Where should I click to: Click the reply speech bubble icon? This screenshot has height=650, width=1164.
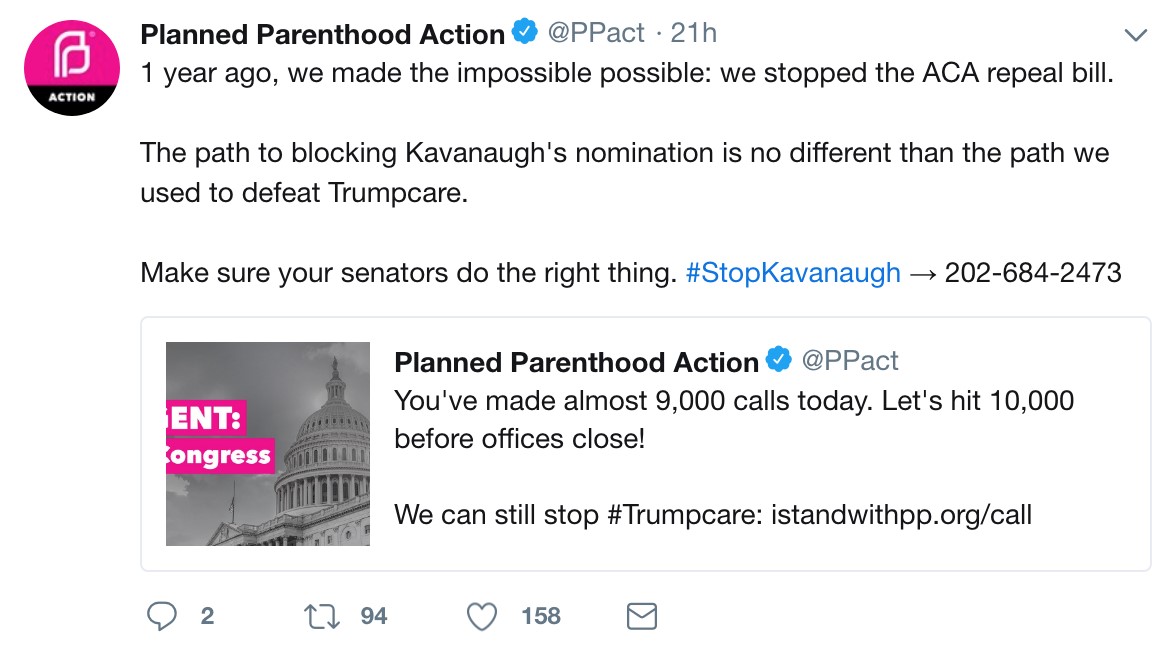click(162, 616)
